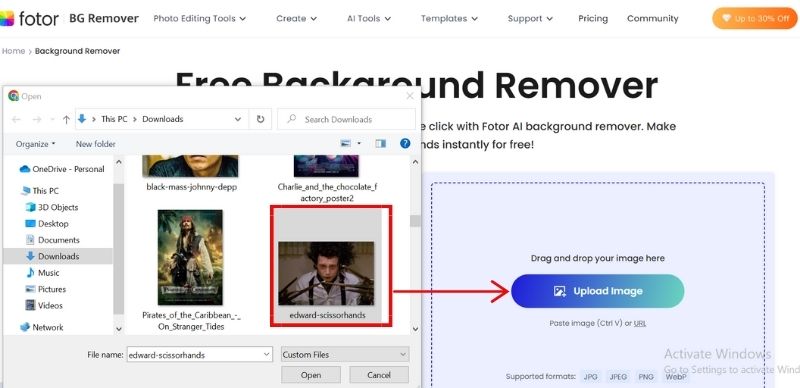Viewport: 800px width, 388px height.
Task: Click the file list scrollbar up arrow
Action: (x=415, y=162)
